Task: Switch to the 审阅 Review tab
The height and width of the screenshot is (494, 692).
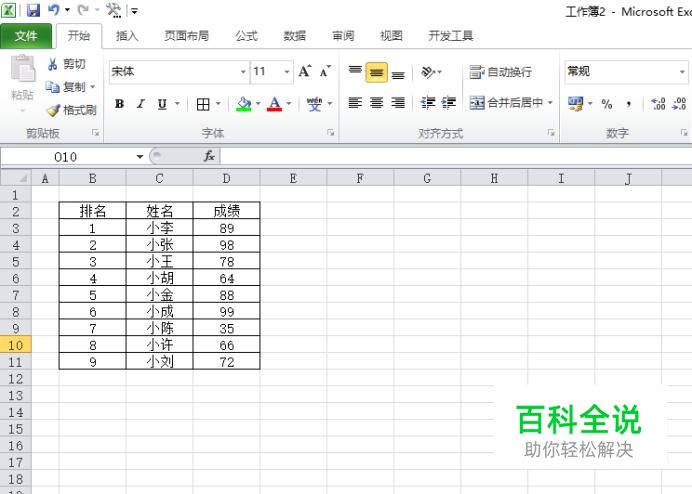Action: click(x=343, y=36)
